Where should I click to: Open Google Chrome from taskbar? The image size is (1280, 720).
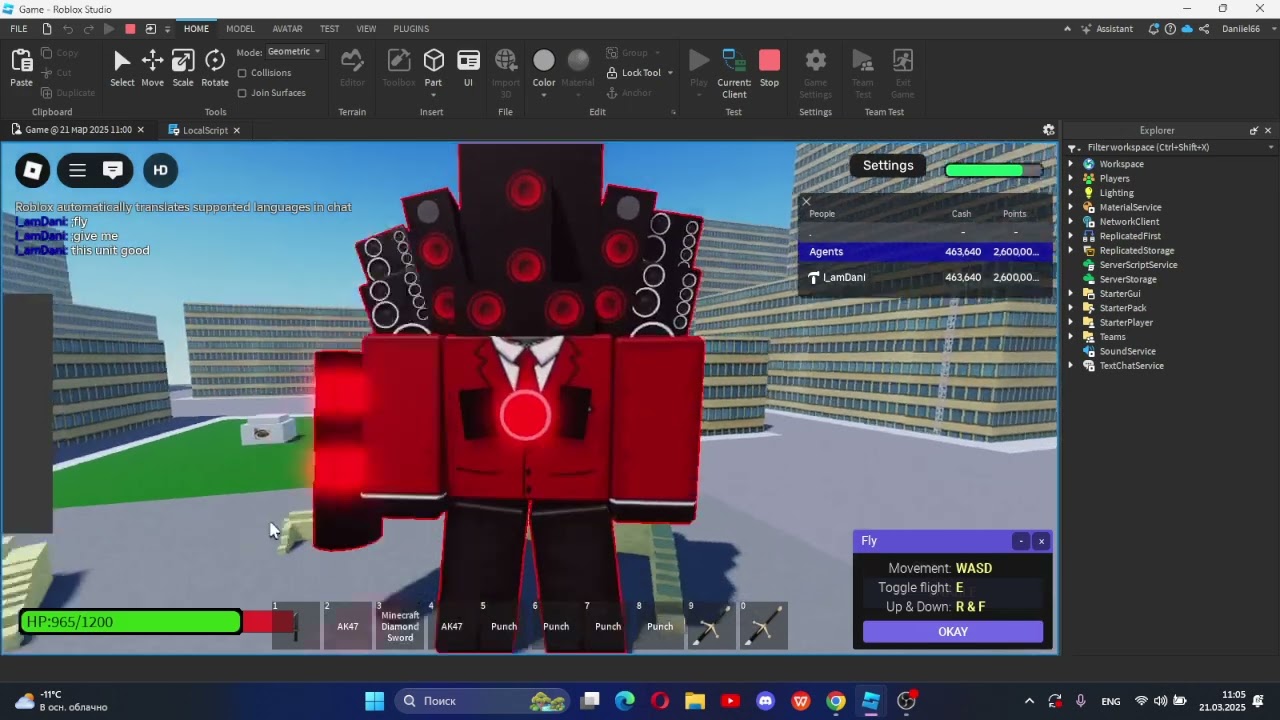836,701
